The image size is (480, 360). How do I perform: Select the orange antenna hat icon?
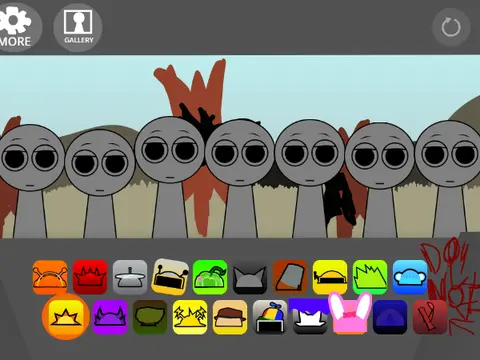click(x=50, y=277)
